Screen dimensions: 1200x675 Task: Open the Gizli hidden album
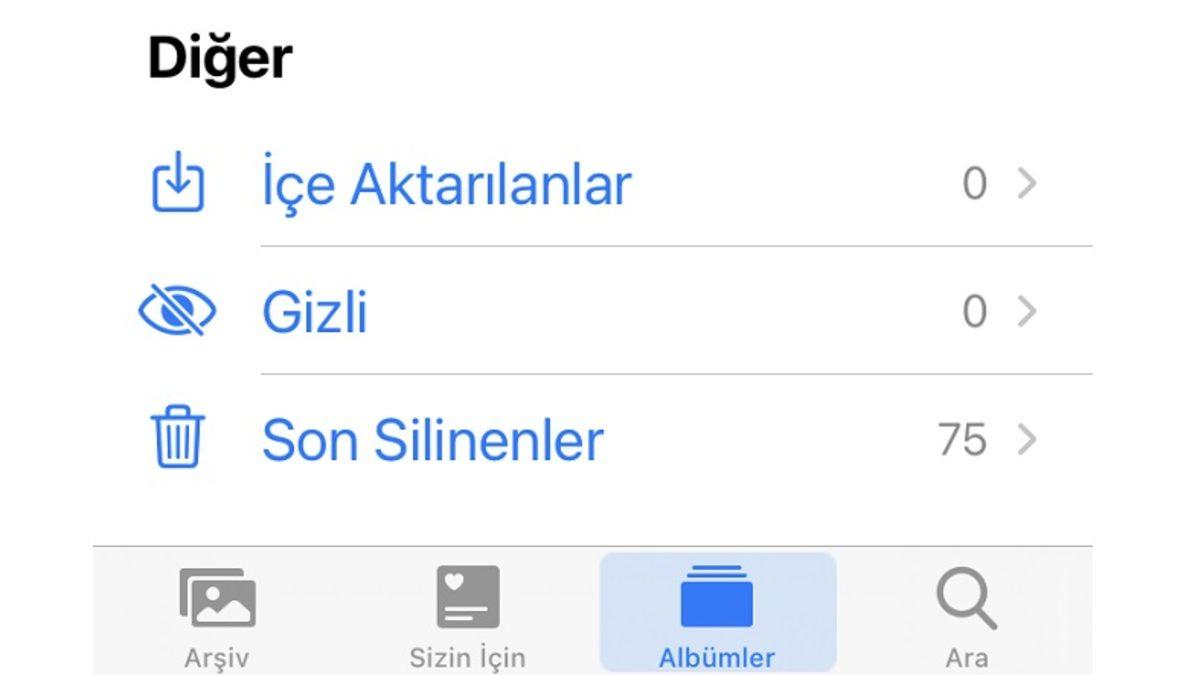pos(315,310)
